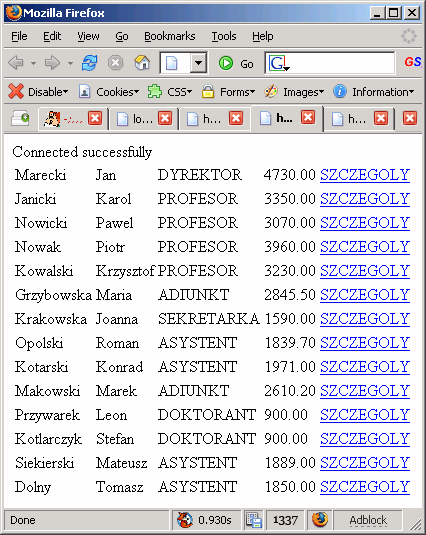Viewport: 426px width, 535px height.
Task: Open the address bar history dropdown arrow
Action: (x=199, y=63)
